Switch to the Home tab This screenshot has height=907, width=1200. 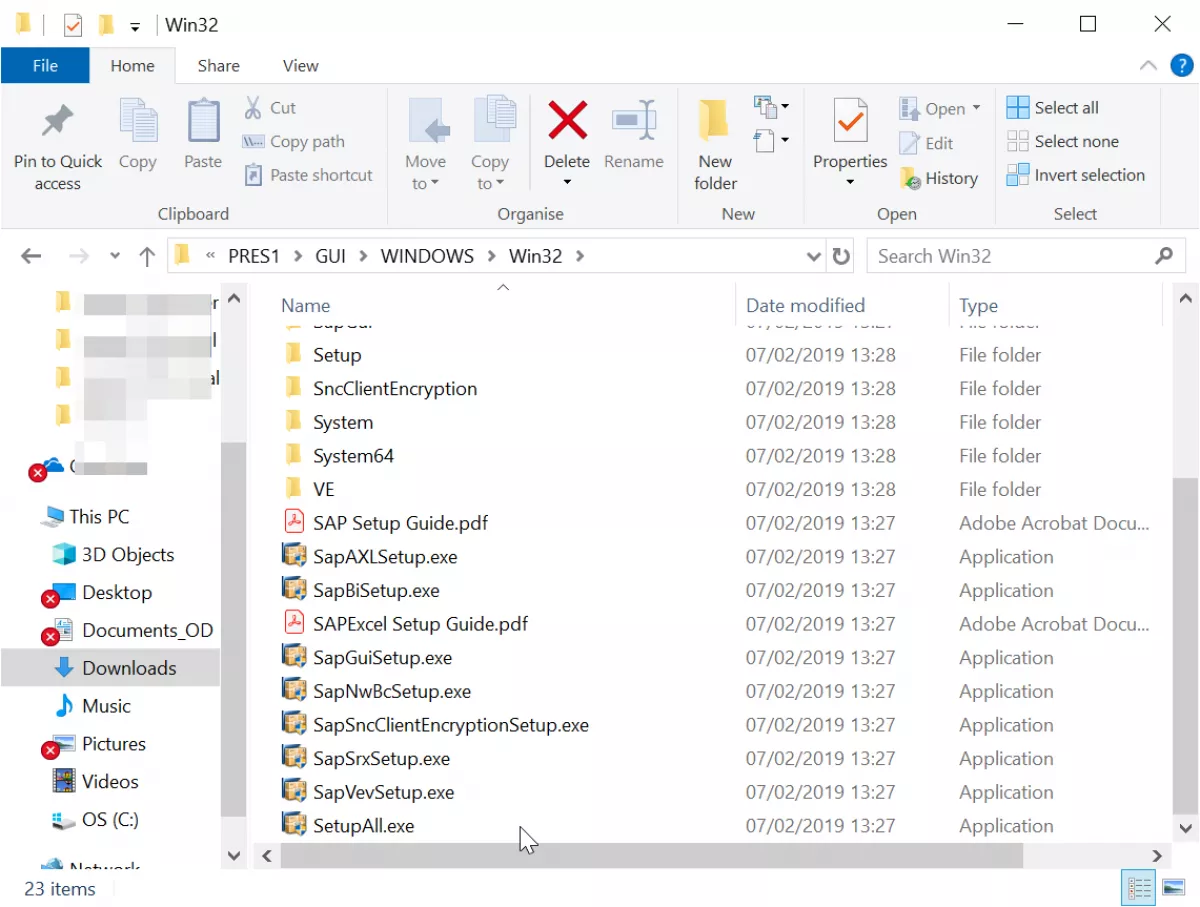tap(132, 66)
